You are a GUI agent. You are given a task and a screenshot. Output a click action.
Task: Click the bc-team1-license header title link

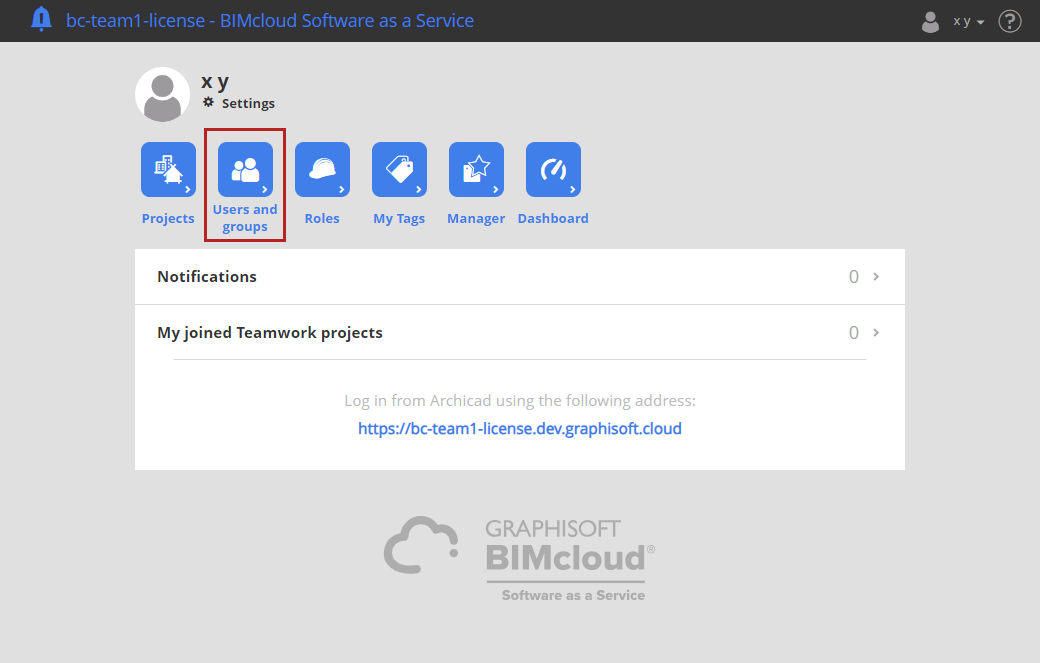[270, 21]
